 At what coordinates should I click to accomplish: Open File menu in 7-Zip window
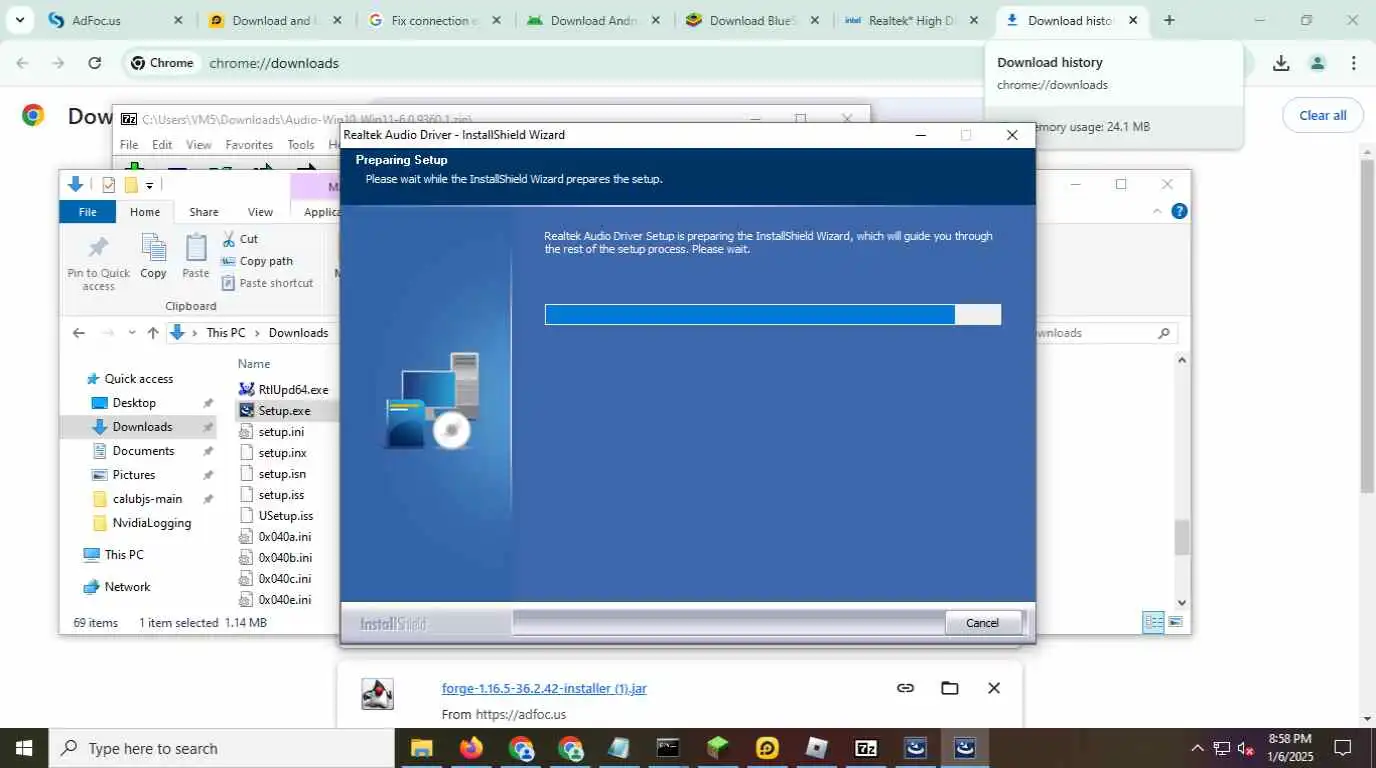(x=129, y=145)
